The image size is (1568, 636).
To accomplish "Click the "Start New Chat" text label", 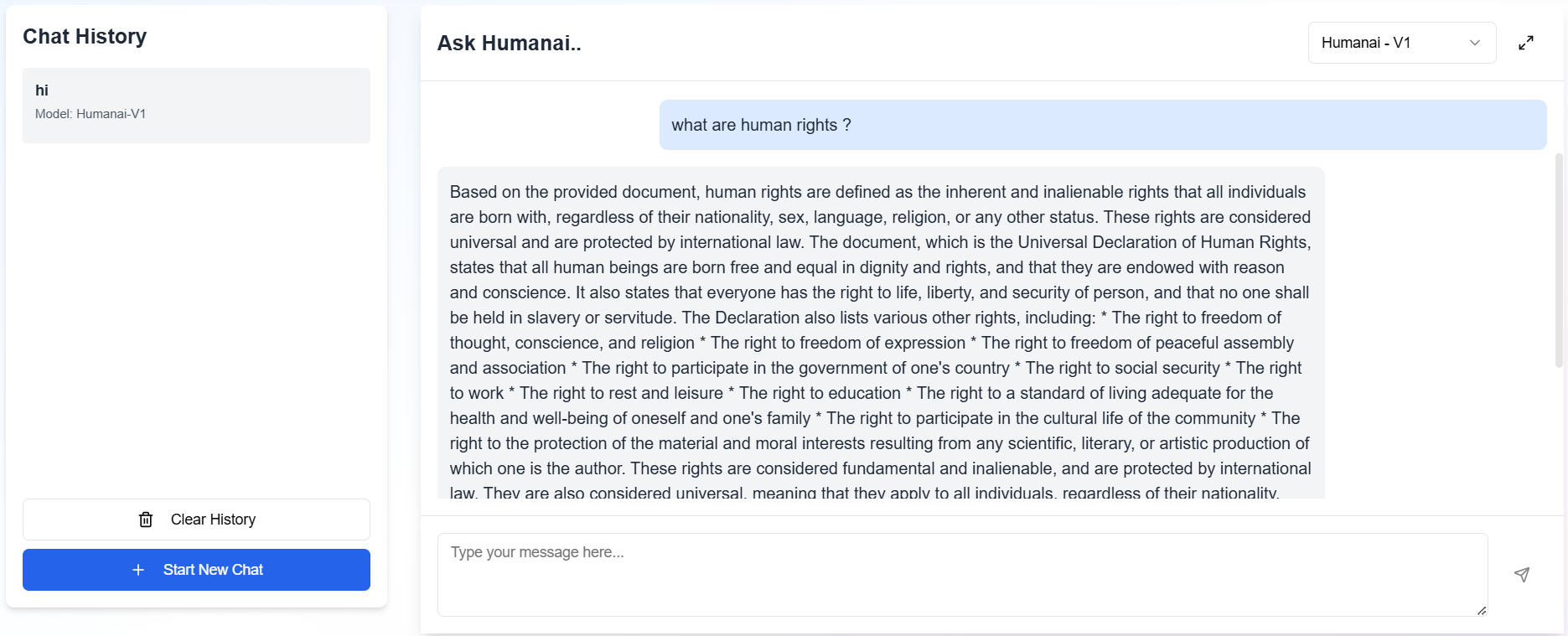I will (213, 570).
